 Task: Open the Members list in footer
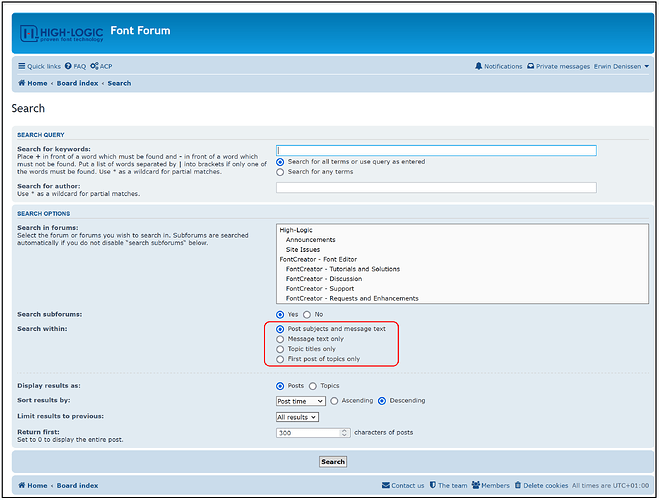coord(491,485)
